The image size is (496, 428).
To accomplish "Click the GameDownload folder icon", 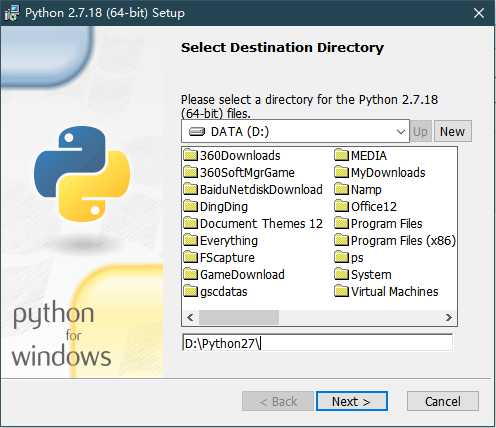I will coord(191,274).
